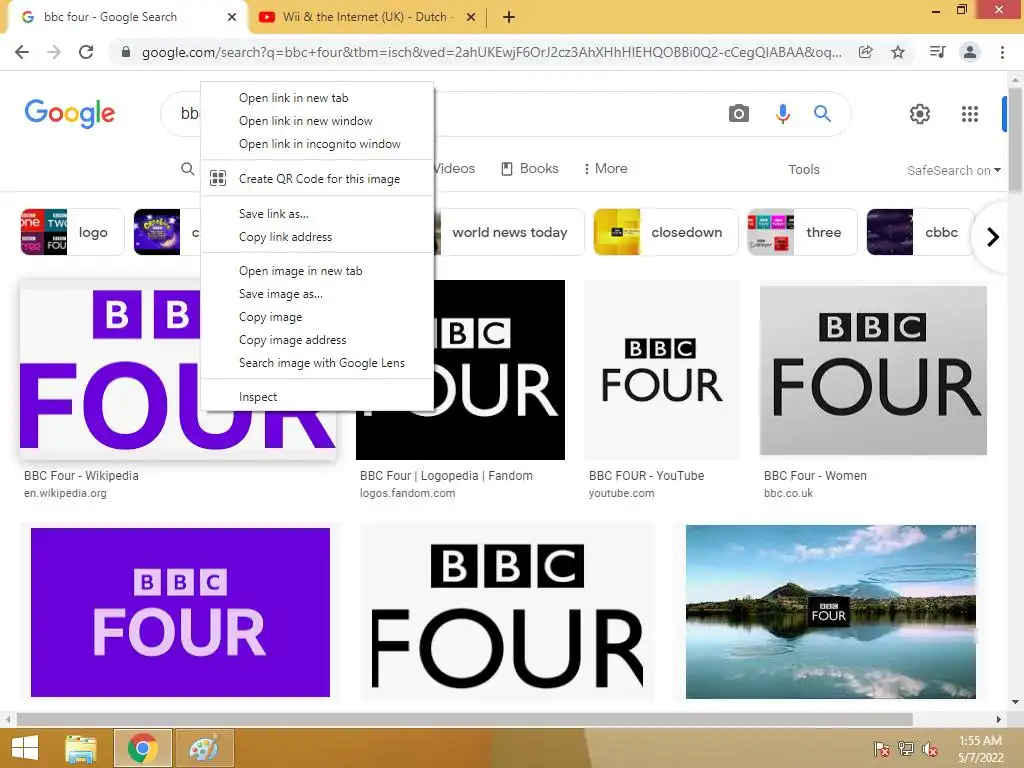Screen dimensions: 1024x768
Task: Open the purple BBC Four logo thumbnail with lilac text
Action: click(180, 612)
